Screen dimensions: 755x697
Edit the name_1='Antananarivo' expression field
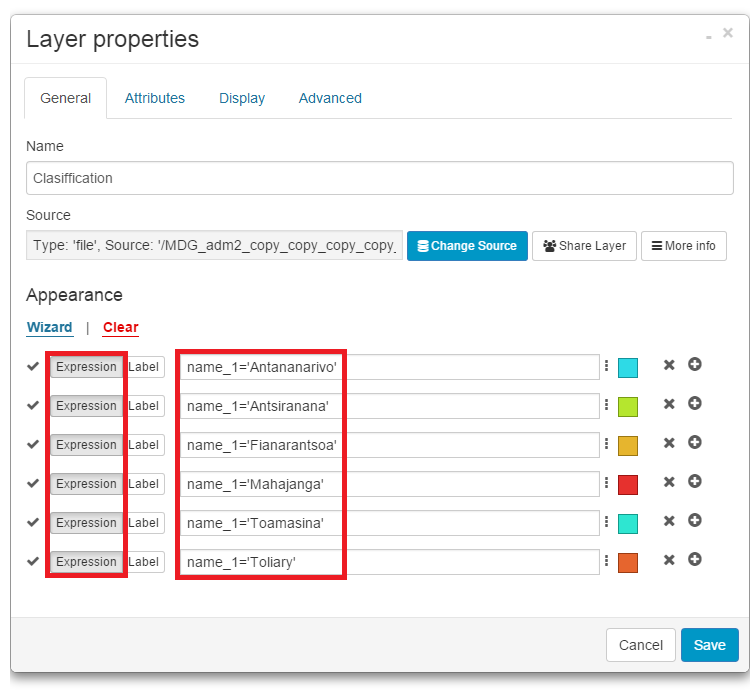click(390, 367)
